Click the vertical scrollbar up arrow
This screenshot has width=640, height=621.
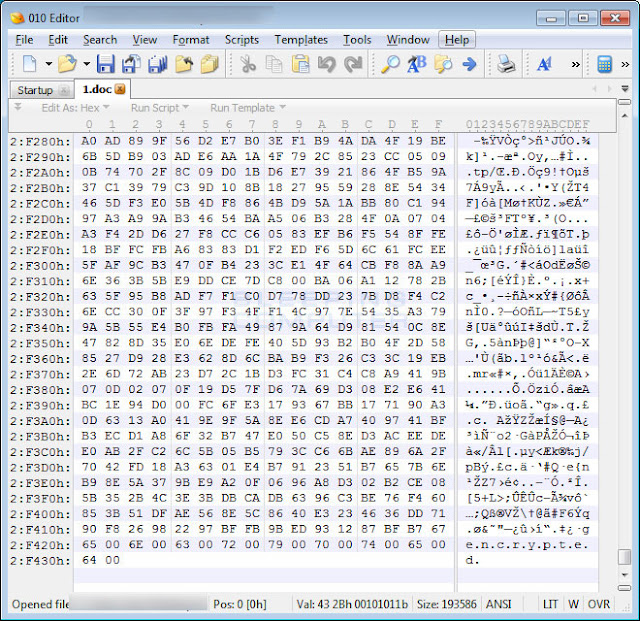(x=625, y=116)
